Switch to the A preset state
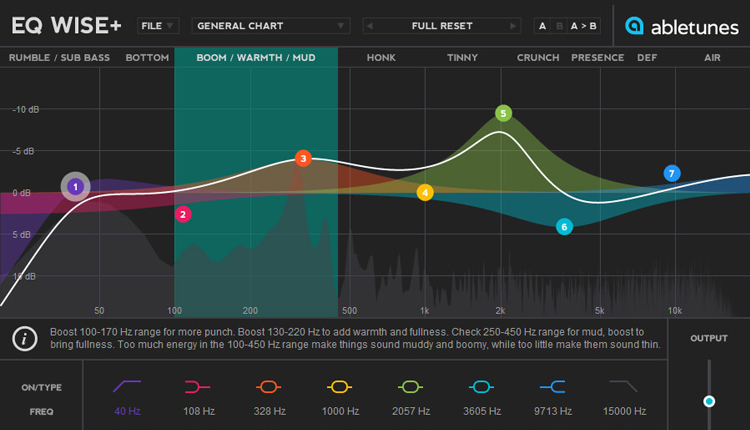 pos(542,26)
